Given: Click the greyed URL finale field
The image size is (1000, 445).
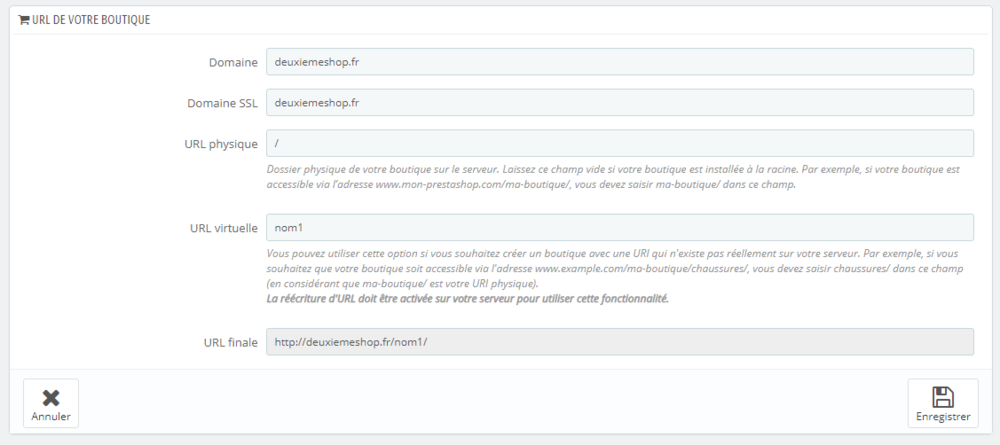Looking at the screenshot, I should pyautogui.click(x=619, y=342).
